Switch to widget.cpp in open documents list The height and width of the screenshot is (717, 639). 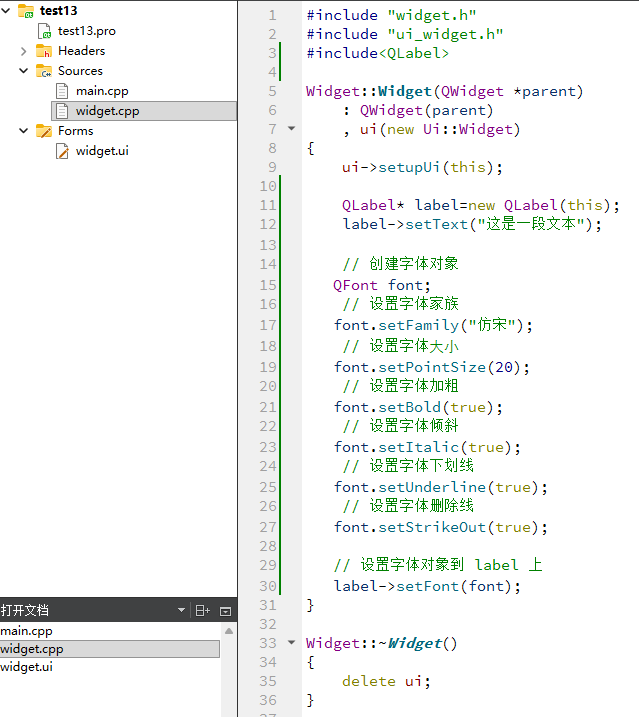[110, 649]
